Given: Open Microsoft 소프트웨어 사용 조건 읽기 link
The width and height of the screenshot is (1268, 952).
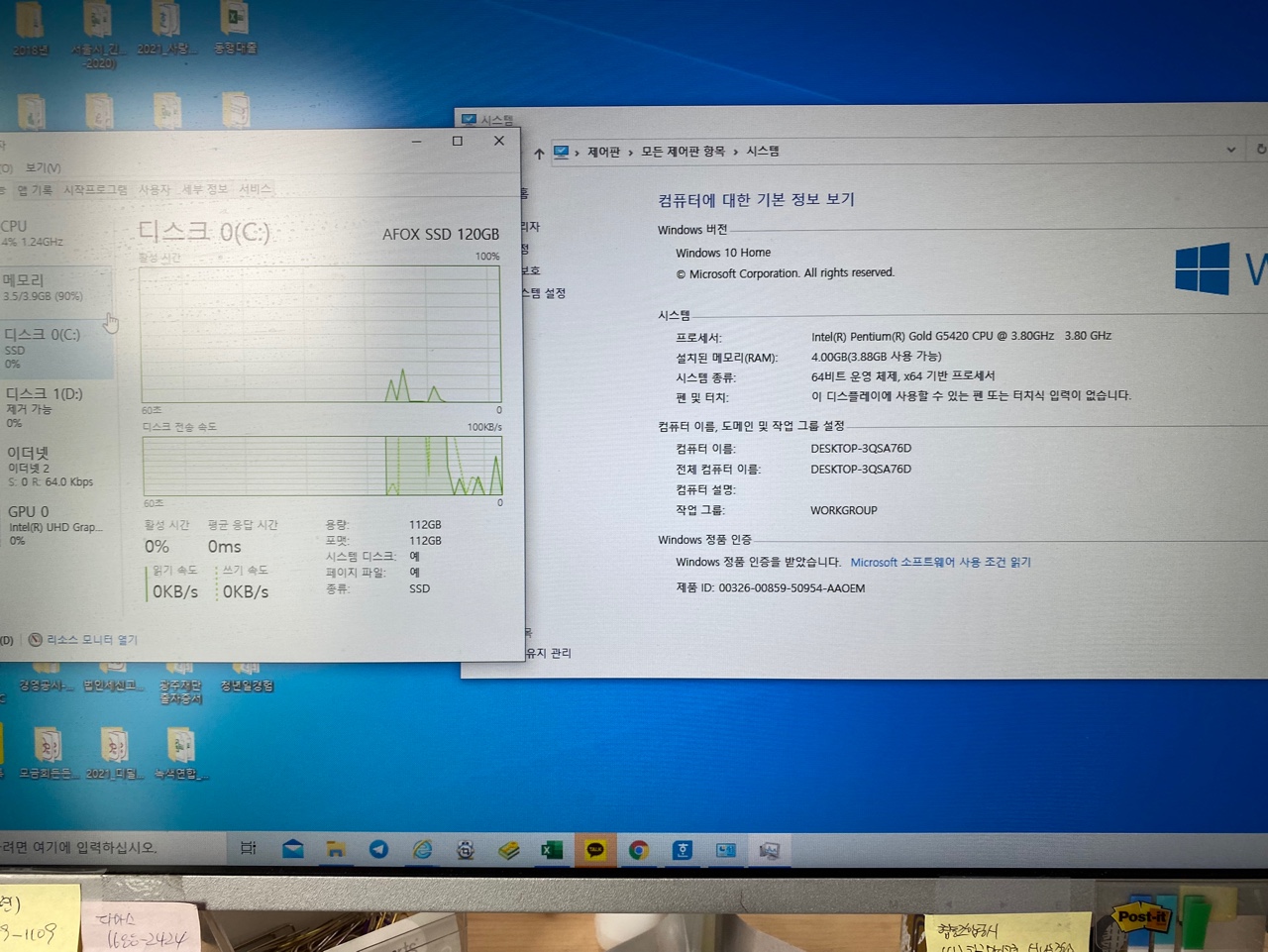Looking at the screenshot, I should 940,562.
